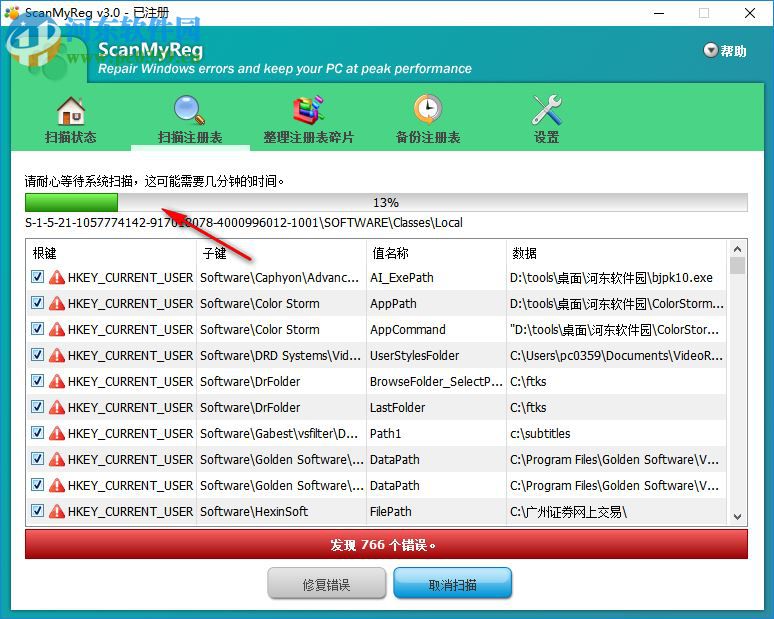774x619 pixels.
Task: Uncheck the AppPath entry checkbox
Action: click(38, 303)
